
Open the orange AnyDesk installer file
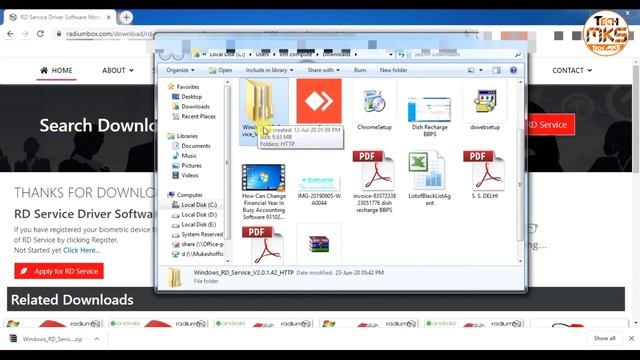coord(319,101)
